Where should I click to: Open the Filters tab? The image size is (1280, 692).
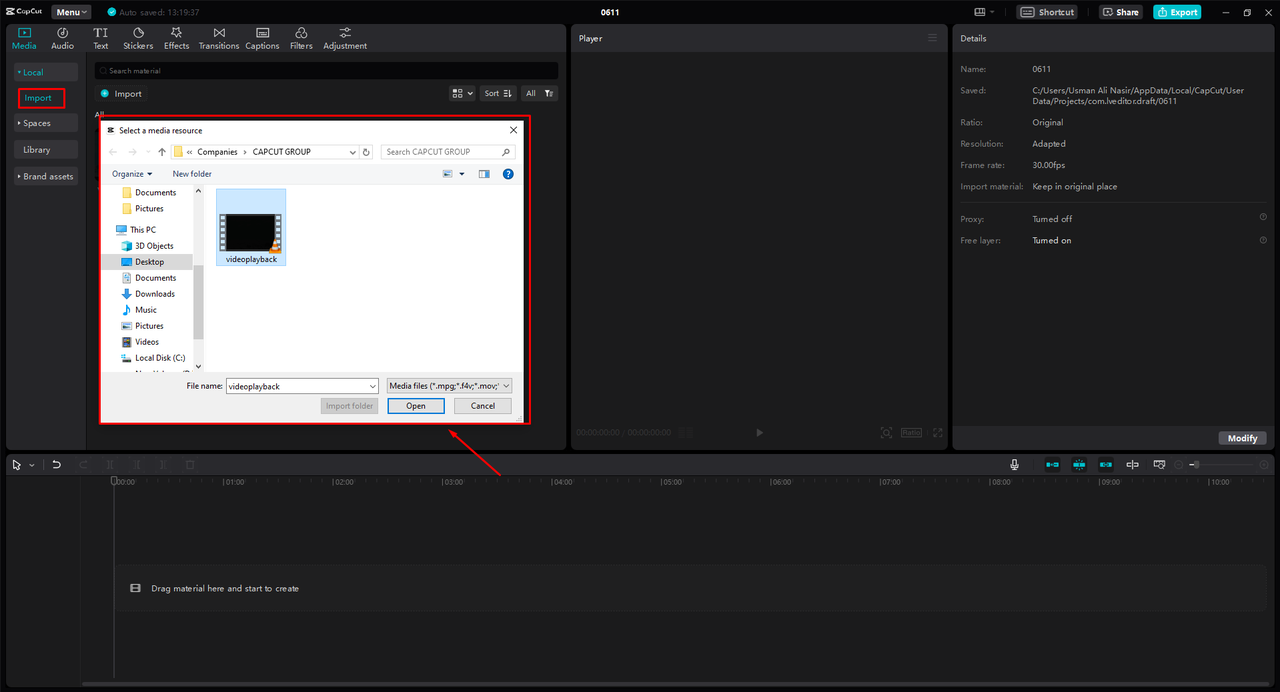coord(301,38)
